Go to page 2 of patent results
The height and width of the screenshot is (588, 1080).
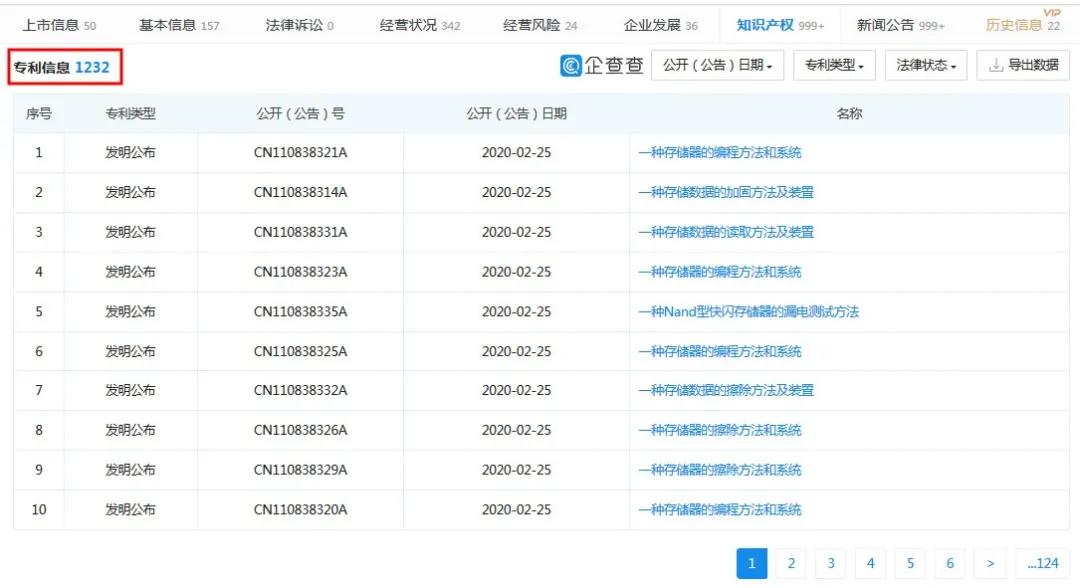(790, 563)
